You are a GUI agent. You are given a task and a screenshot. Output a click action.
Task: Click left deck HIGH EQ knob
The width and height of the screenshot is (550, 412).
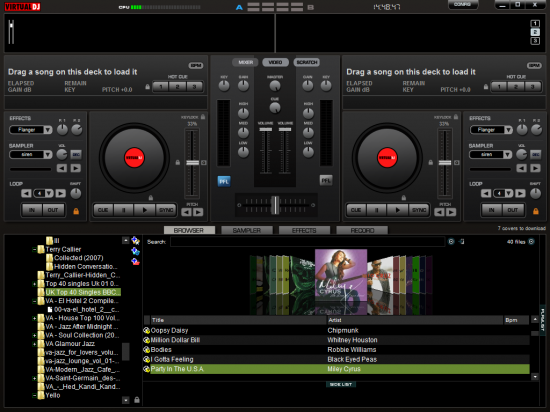coord(243,113)
